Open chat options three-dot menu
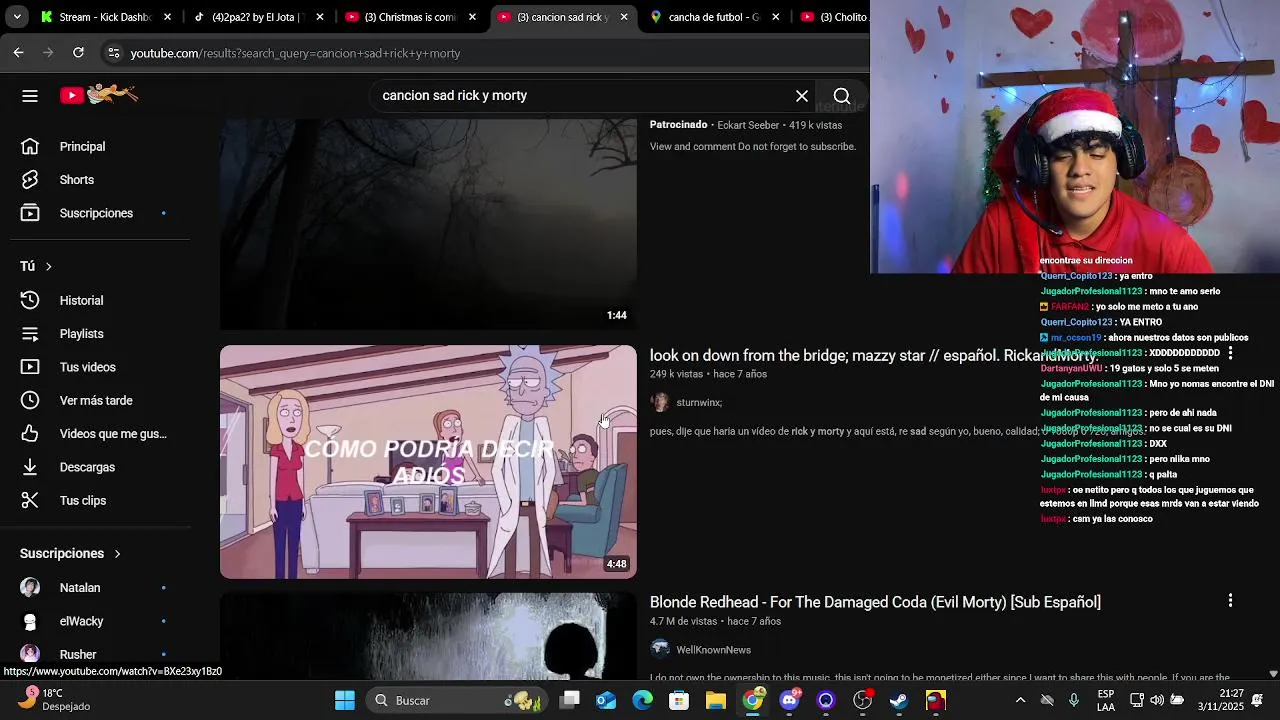The image size is (1280, 720). [x=1230, y=353]
